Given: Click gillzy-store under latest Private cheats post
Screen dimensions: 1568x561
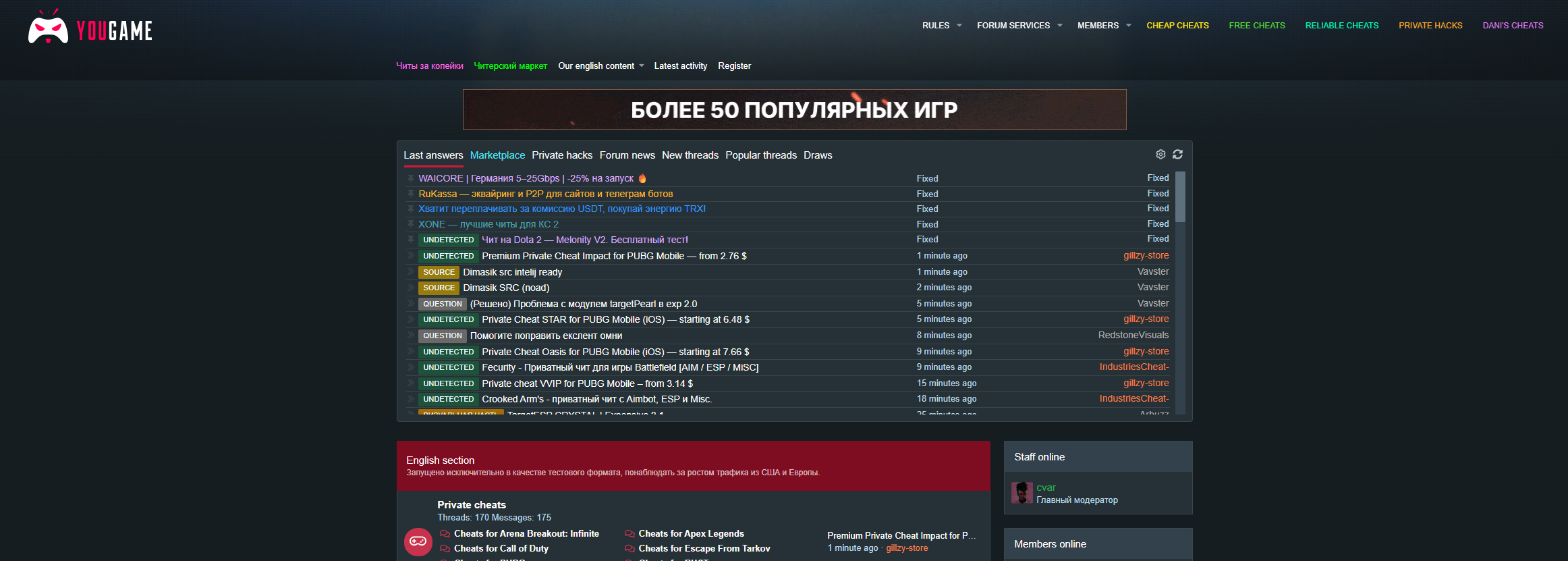Looking at the screenshot, I should coord(907,548).
